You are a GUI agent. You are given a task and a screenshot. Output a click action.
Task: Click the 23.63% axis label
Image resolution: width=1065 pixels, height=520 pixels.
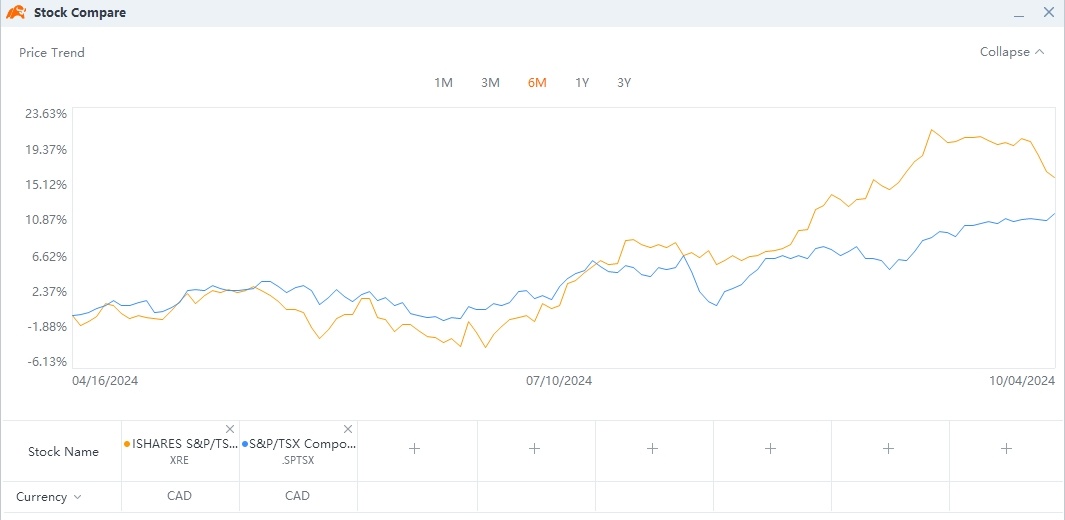(46, 113)
